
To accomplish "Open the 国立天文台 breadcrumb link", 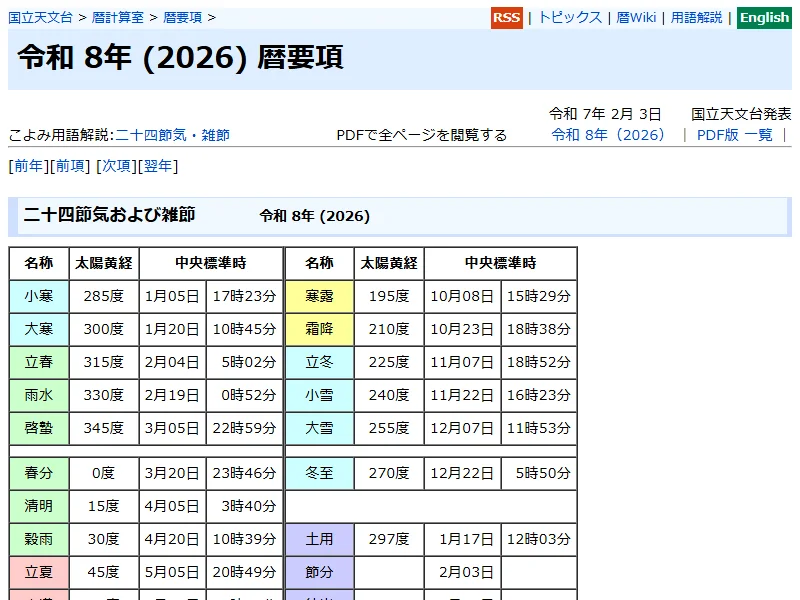I will click(x=40, y=17).
